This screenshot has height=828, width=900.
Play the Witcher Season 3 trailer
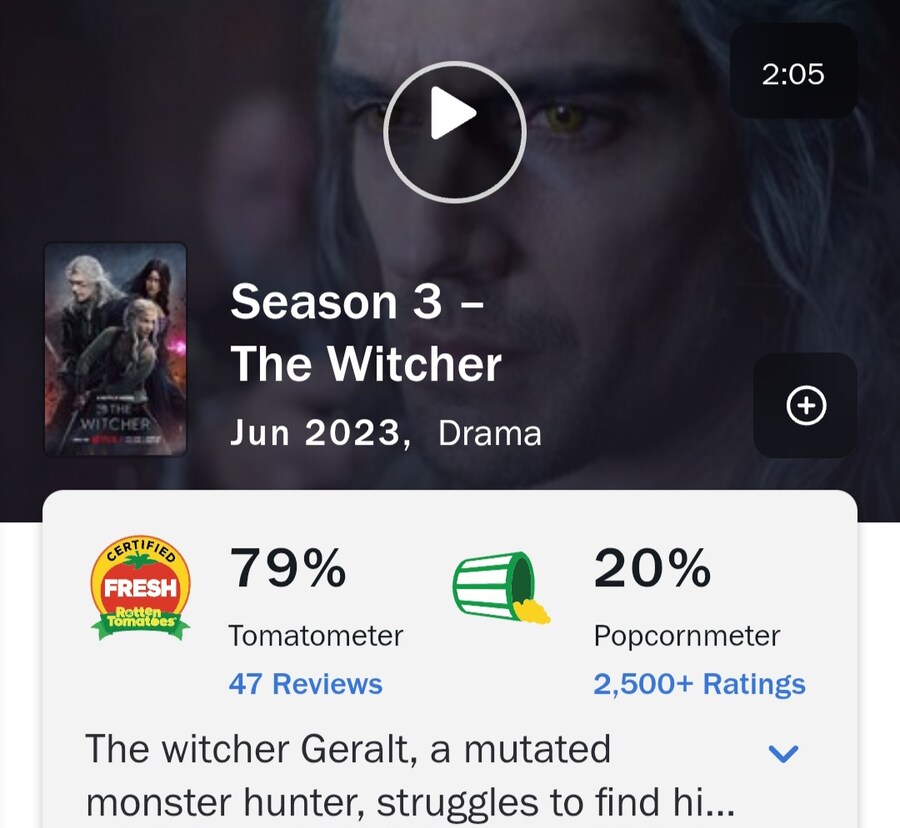(455, 132)
